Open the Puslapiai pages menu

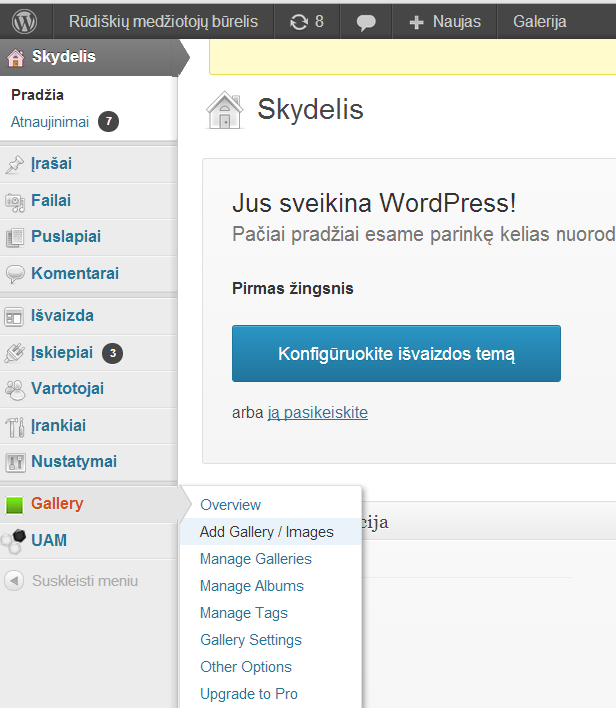[x=66, y=237]
